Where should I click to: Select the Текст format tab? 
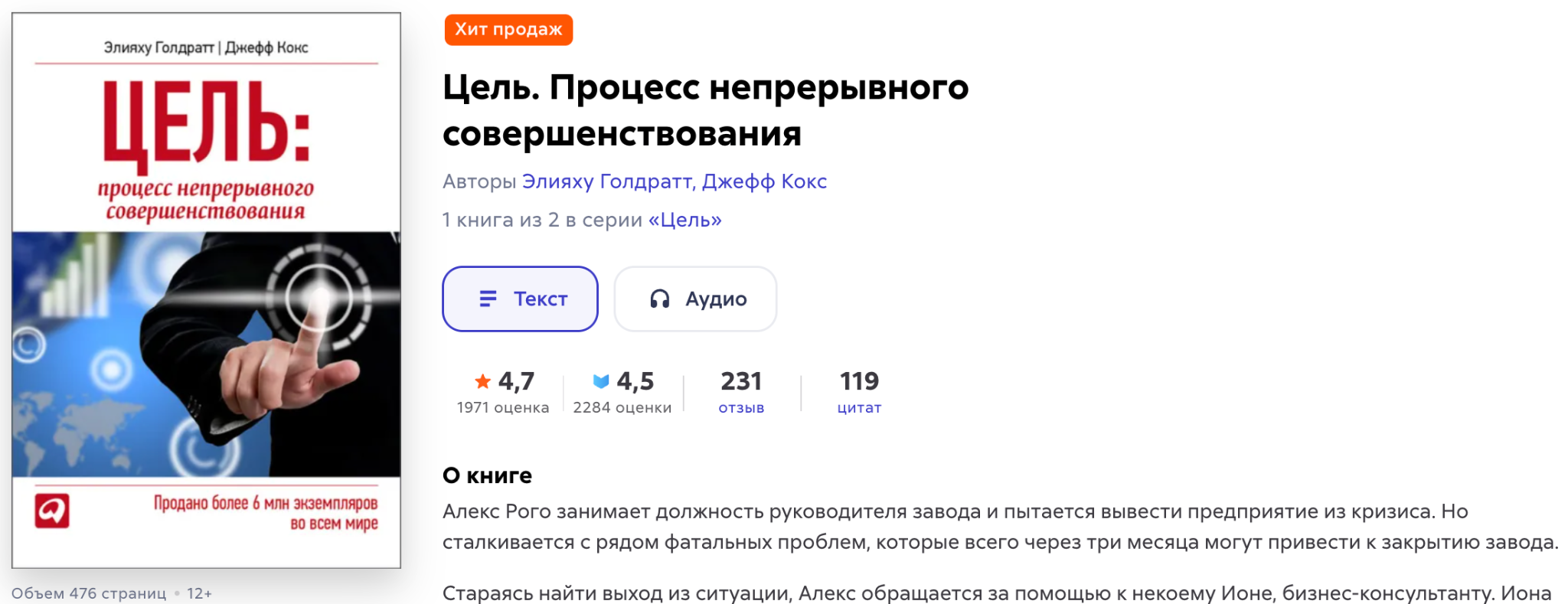click(x=520, y=299)
